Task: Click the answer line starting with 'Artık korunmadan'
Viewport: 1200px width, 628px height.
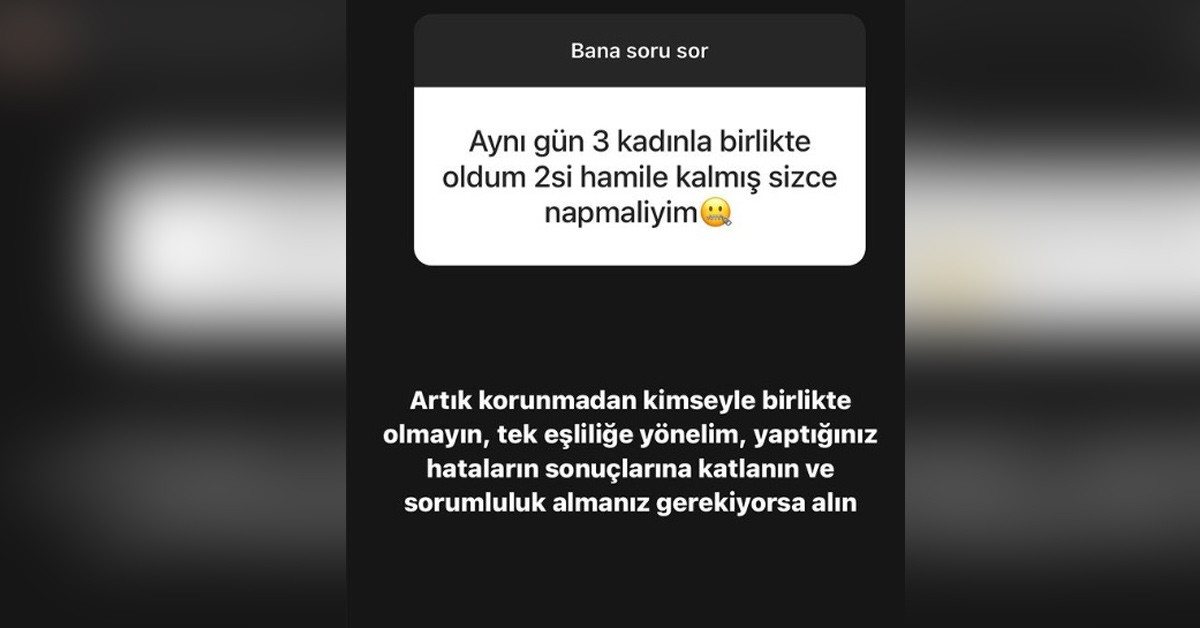Action: click(630, 401)
